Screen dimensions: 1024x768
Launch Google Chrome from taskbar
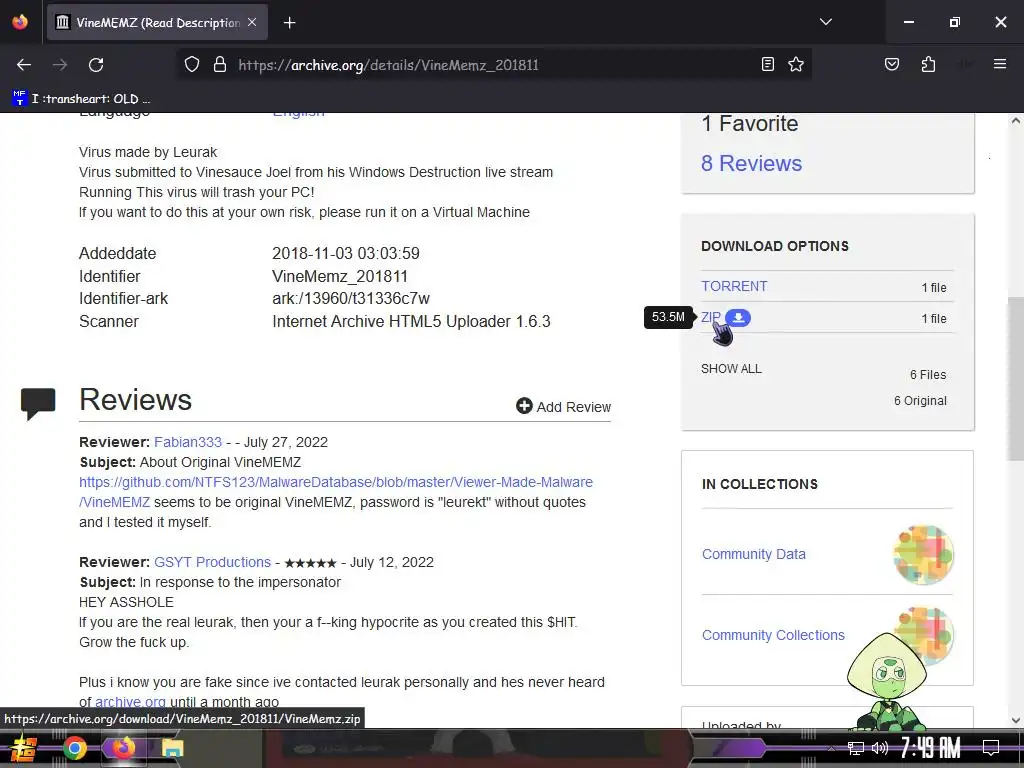click(74, 748)
